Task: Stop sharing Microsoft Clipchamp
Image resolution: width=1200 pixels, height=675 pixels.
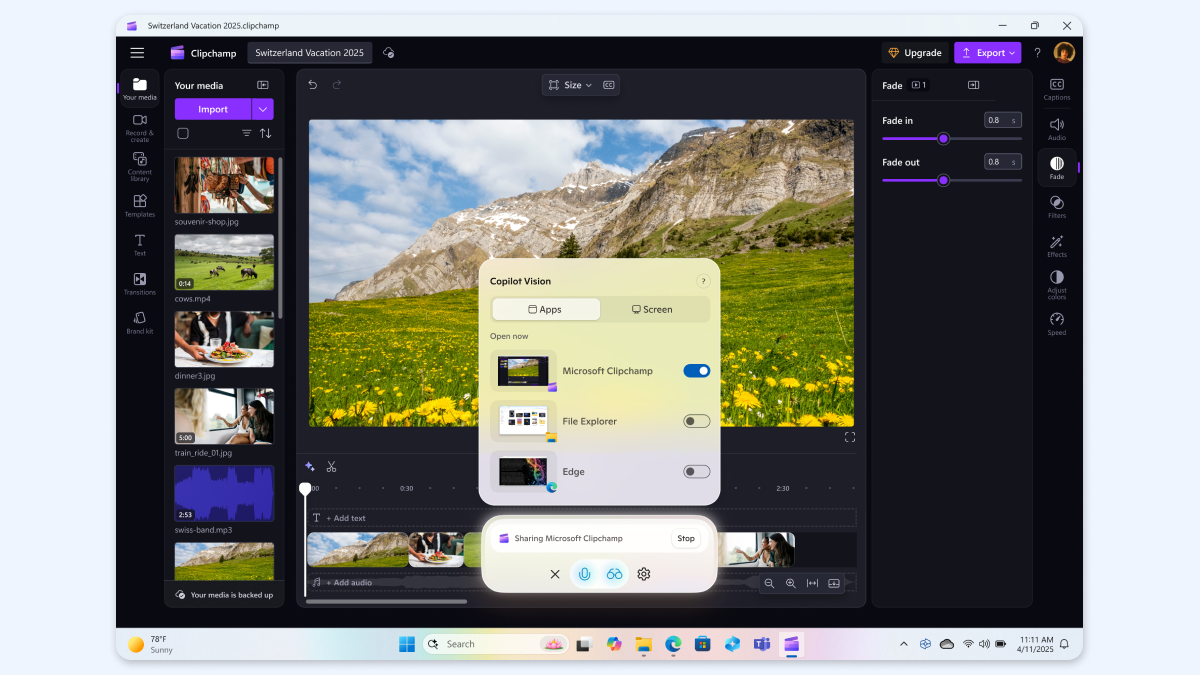Action: (x=686, y=538)
